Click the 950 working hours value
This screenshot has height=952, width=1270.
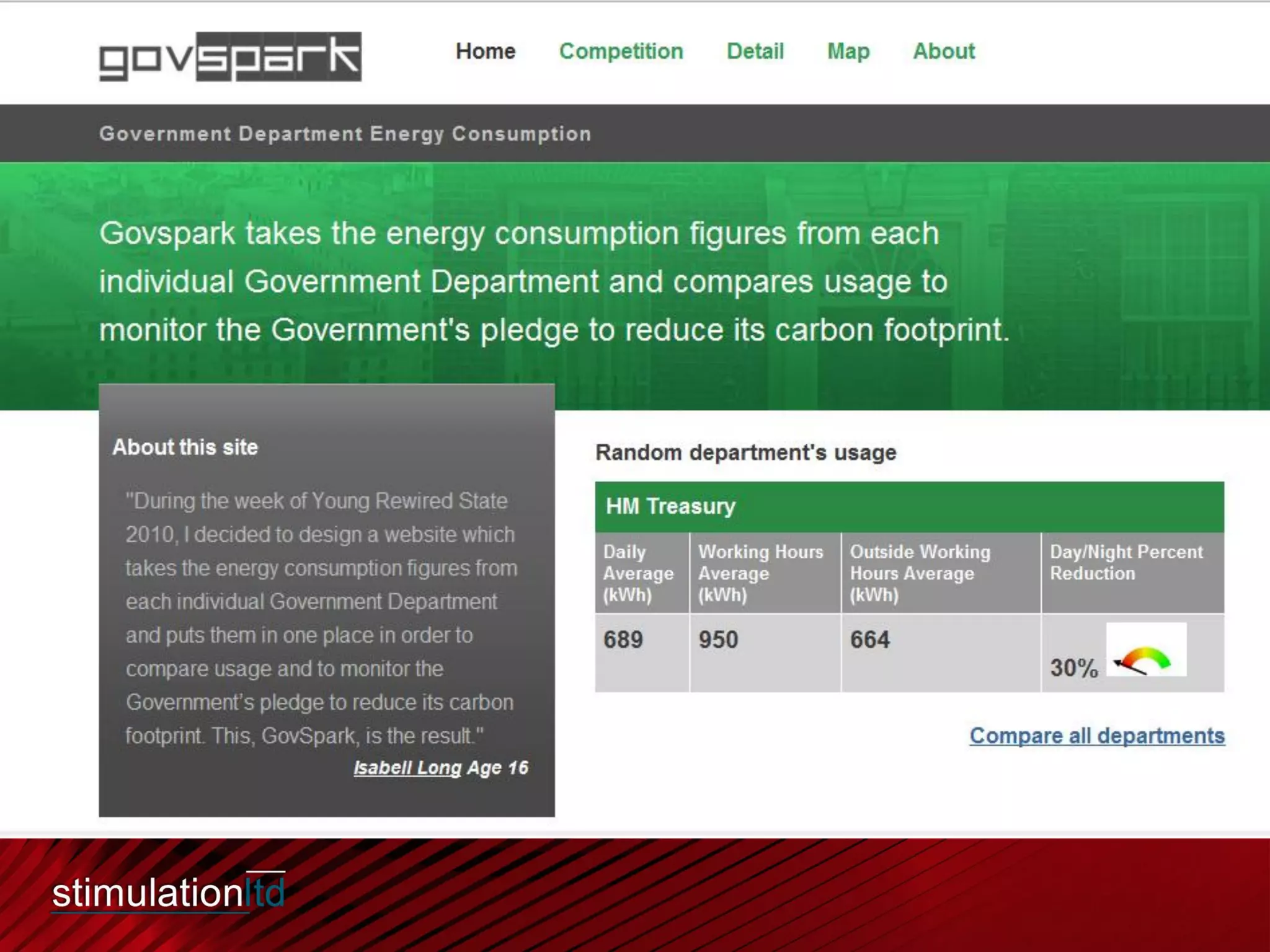click(718, 640)
